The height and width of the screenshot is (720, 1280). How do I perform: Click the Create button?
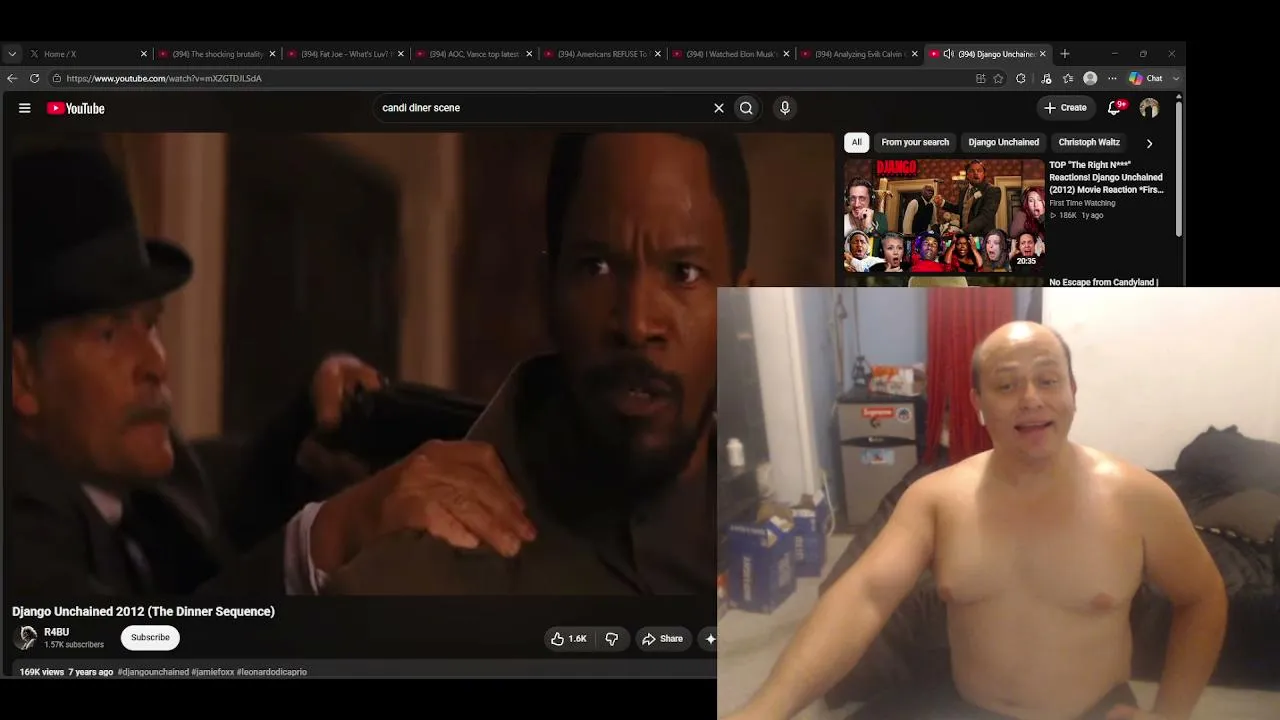tap(1065, 108)
